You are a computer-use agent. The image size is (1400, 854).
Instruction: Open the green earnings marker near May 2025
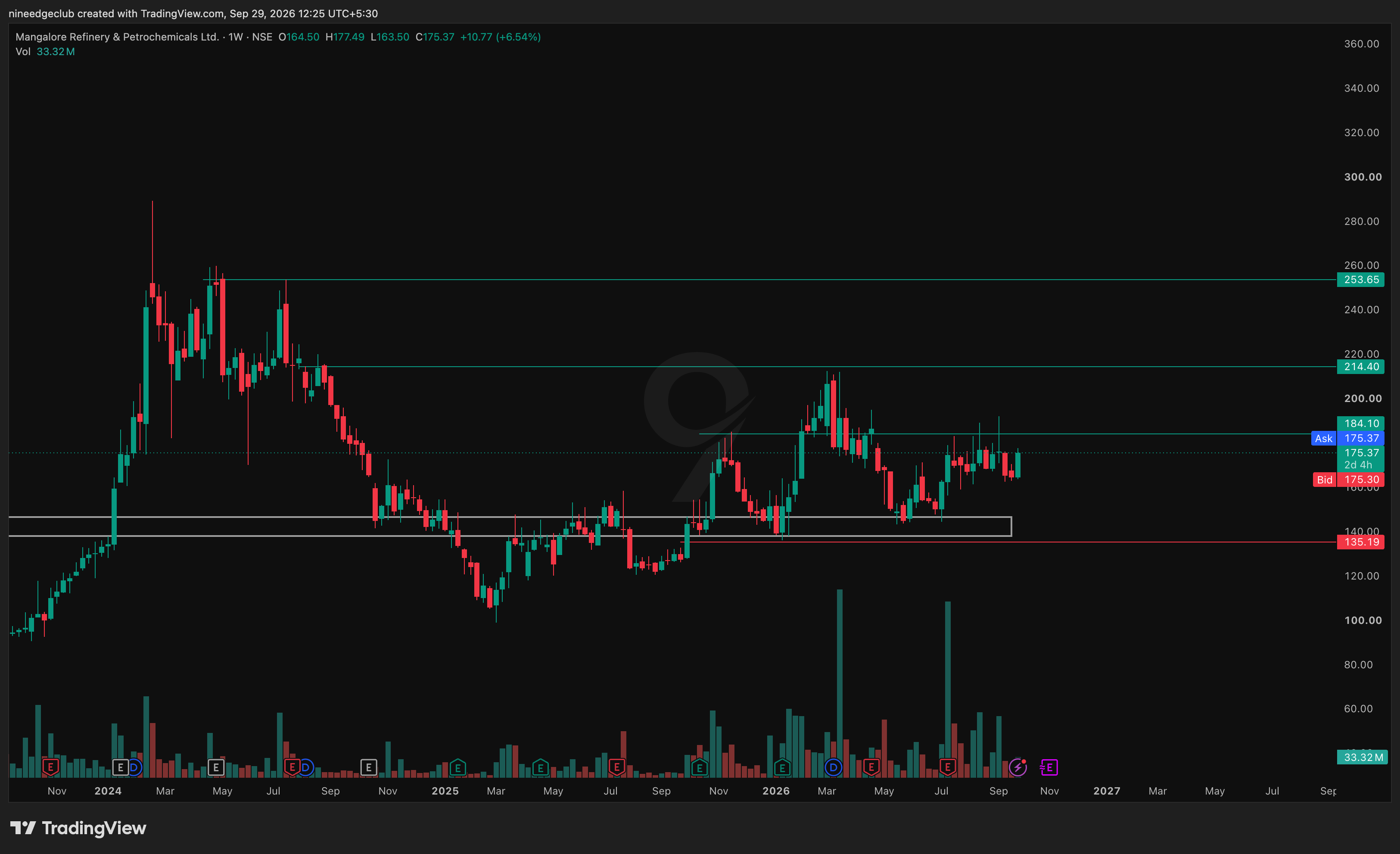tap(540, 768)
